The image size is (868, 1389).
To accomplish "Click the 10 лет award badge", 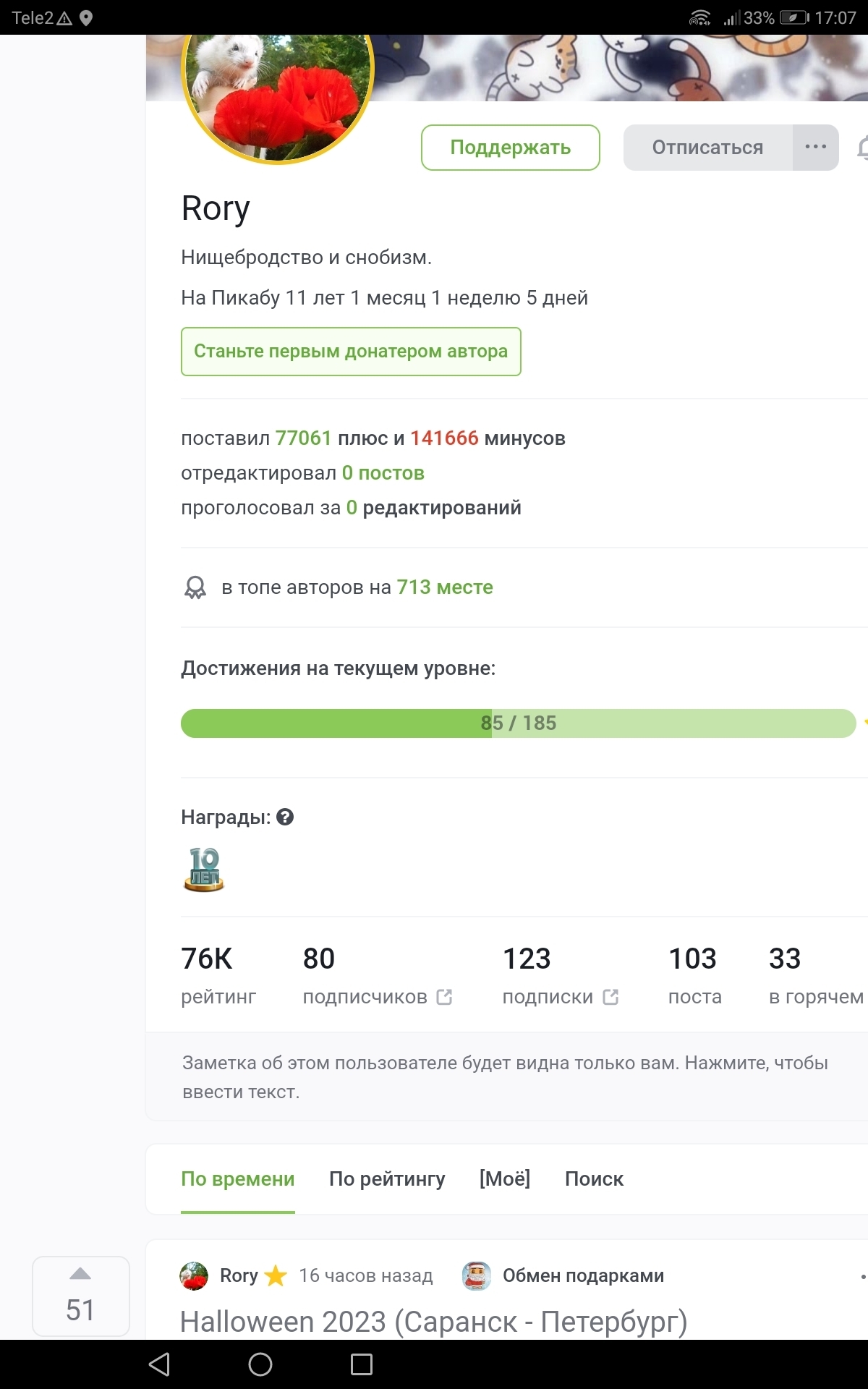I will (204, 870).
